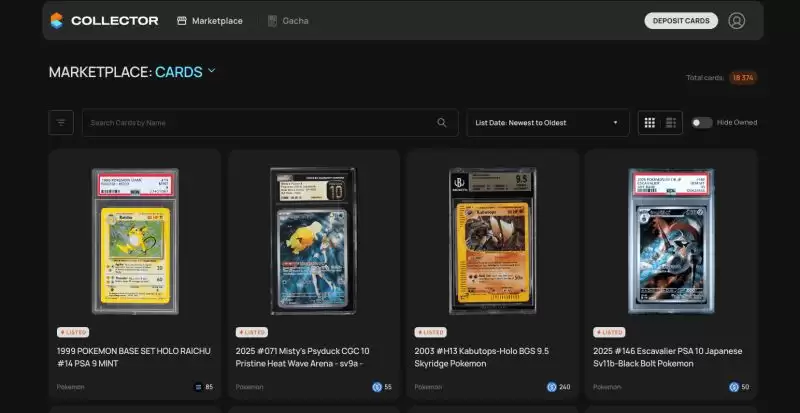Screen dimensions: 800x413
Task: Focus the Search Cards by Name field
Action: (x=270, y=123)
